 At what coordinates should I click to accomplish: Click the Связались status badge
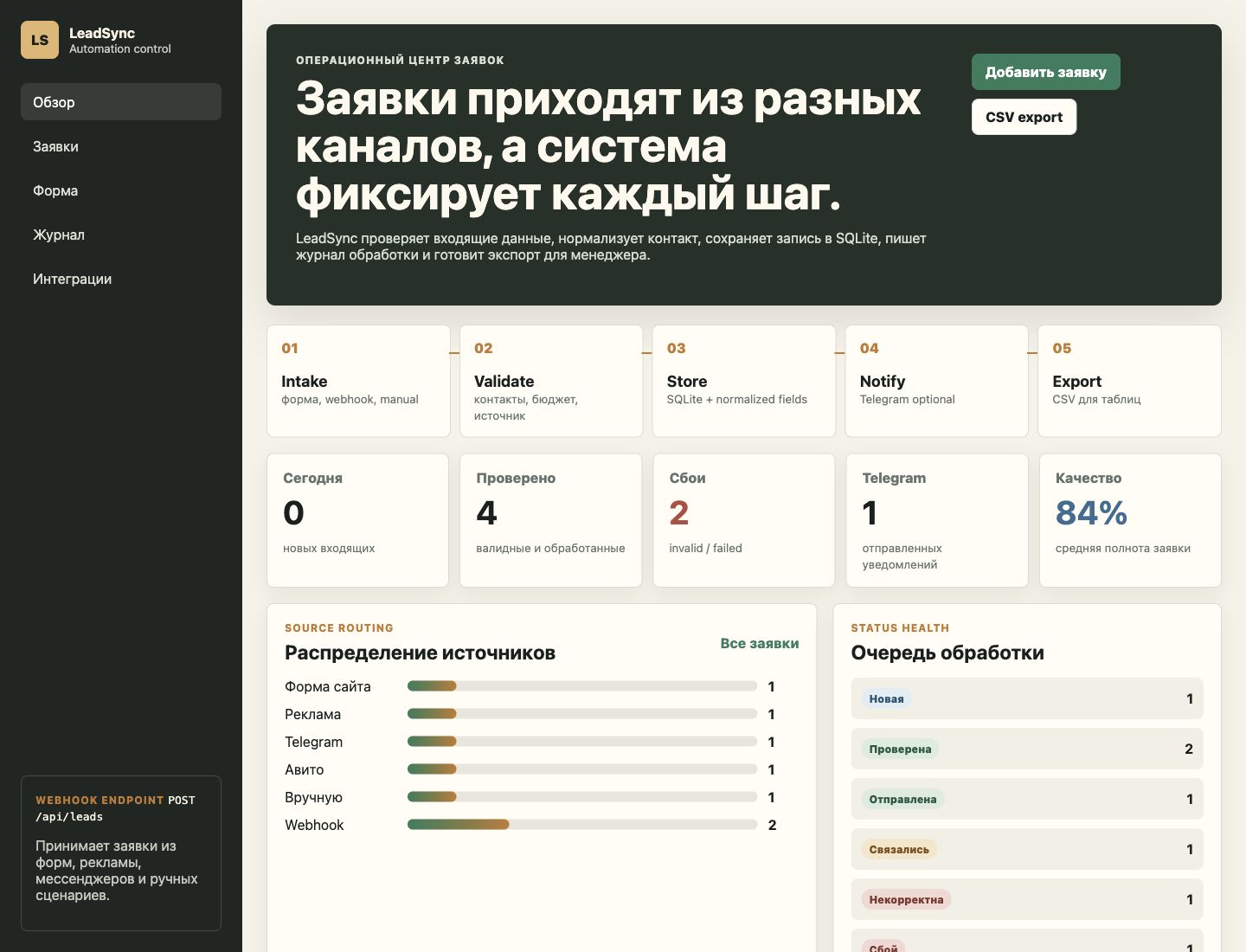click(x=899, y=849)
